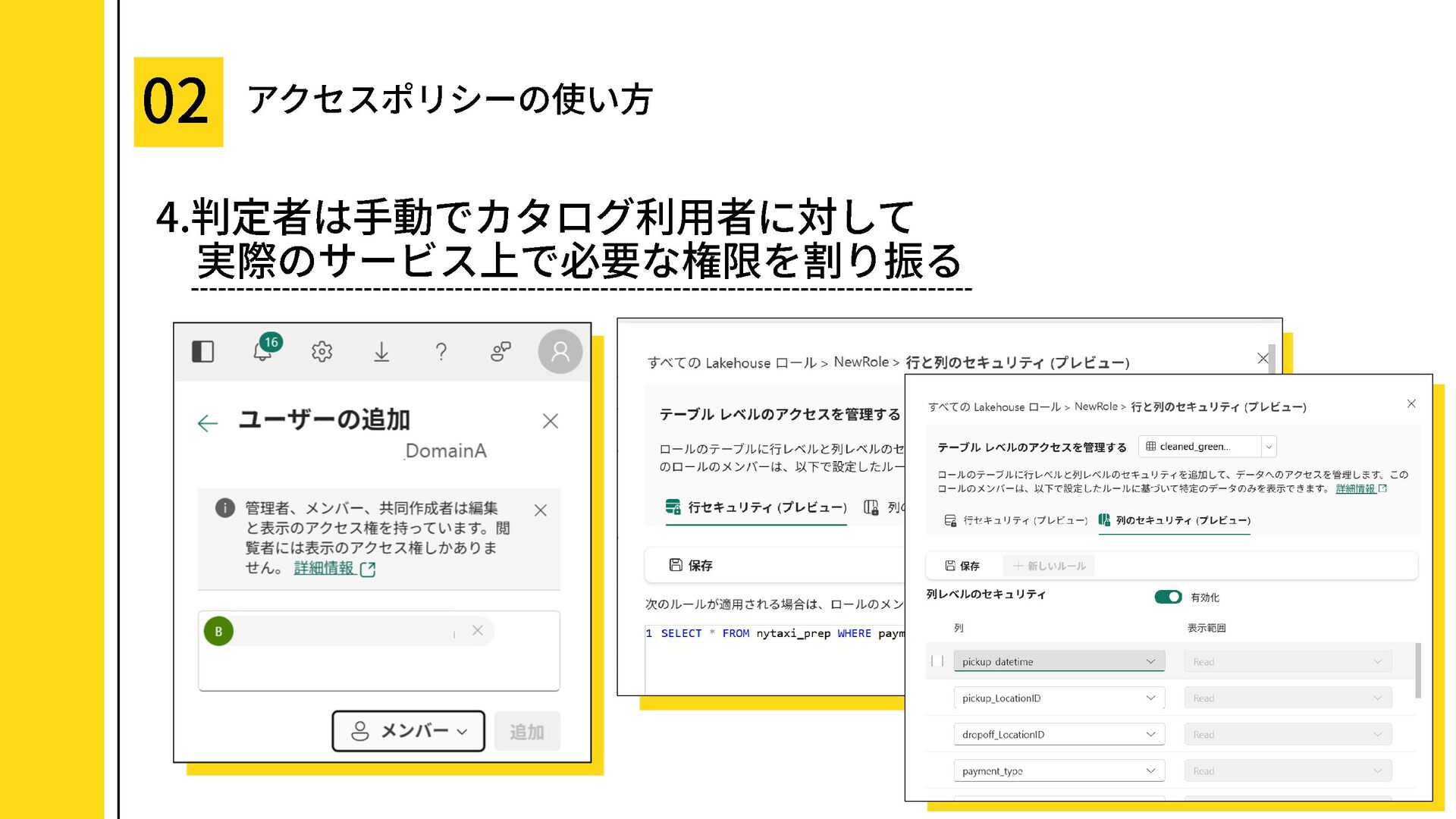Click the 追加 button

click(526, 732)
